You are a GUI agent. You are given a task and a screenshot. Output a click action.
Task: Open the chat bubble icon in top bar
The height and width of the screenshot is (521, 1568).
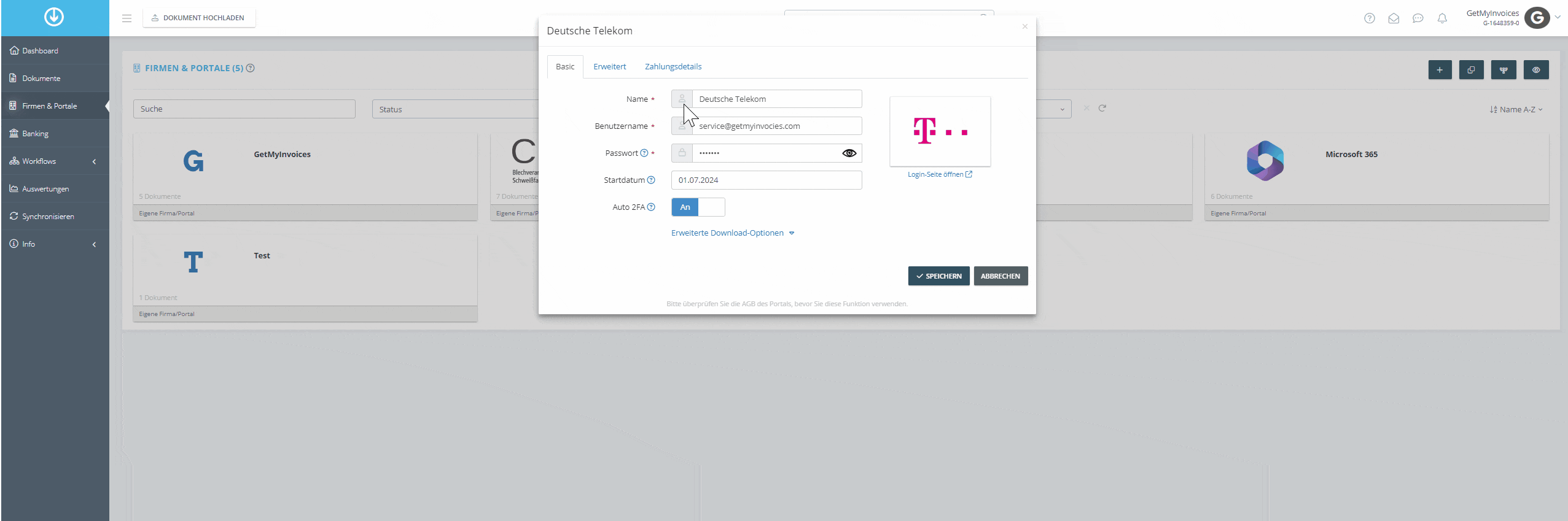(1418, 18)
